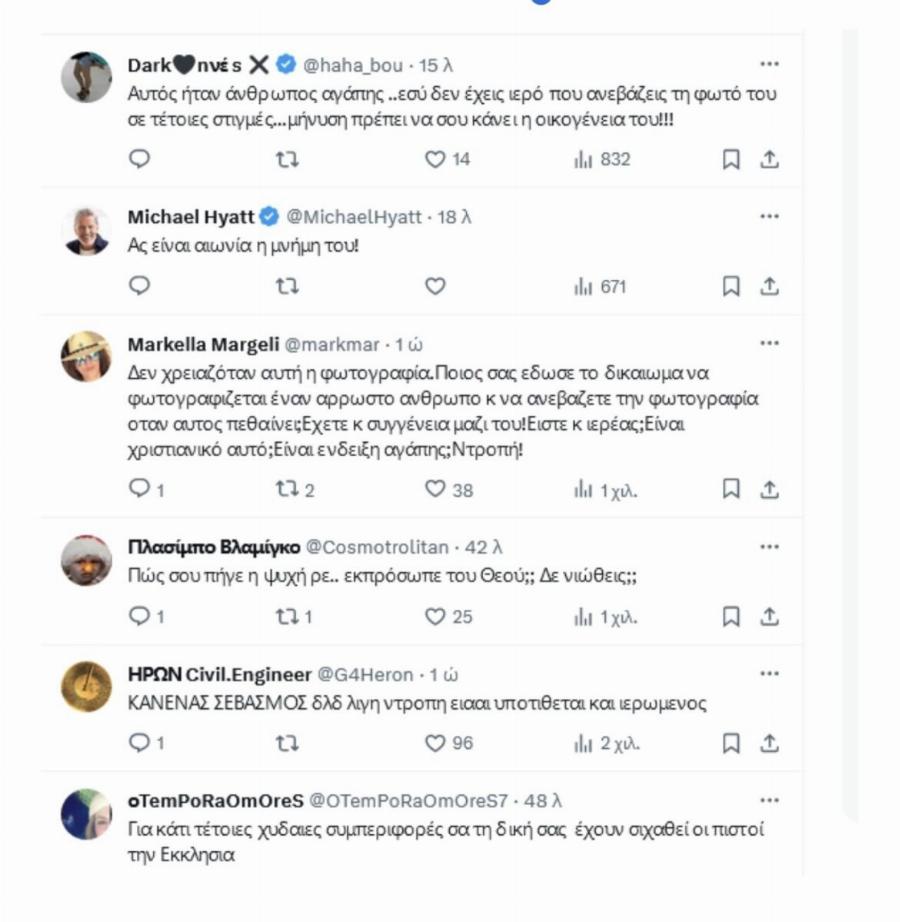Bookmark the haha_bou tweet
The height and width of the screenshot is (922, 900).
tap(731, 159)
